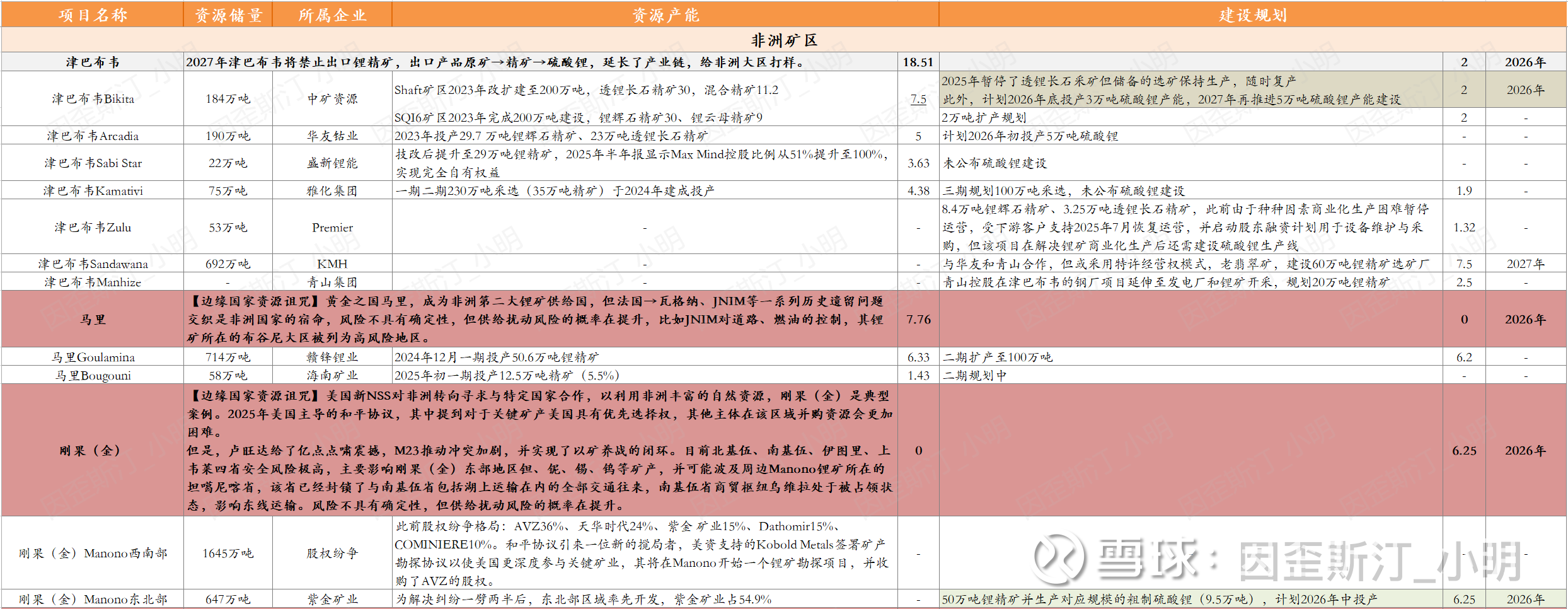Click the KMH company cell
1568x609 pixels.
pos(332,264)
